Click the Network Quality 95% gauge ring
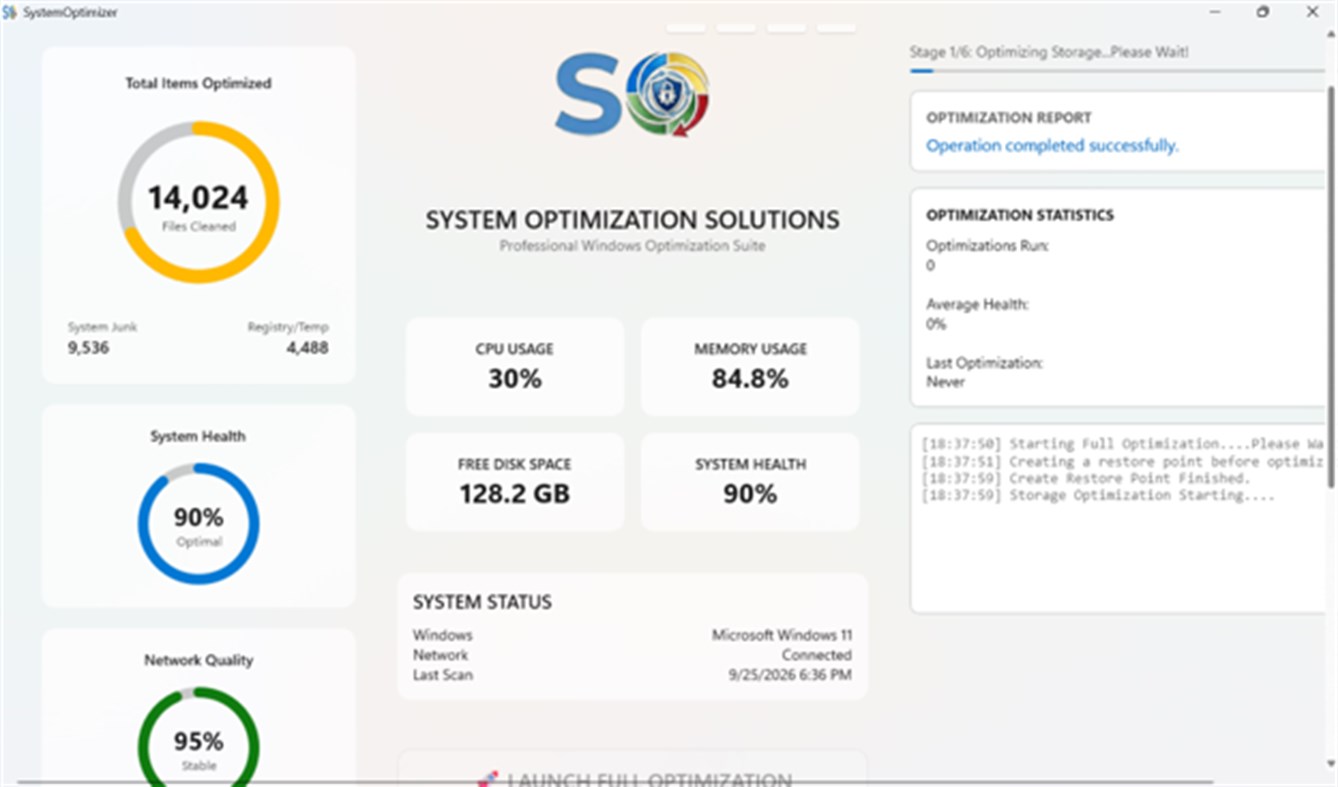 tap(198, 736)
